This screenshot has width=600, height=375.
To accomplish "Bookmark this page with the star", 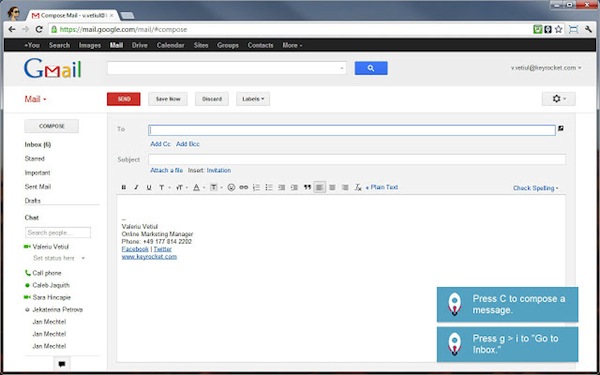I will tap(559, 29).
